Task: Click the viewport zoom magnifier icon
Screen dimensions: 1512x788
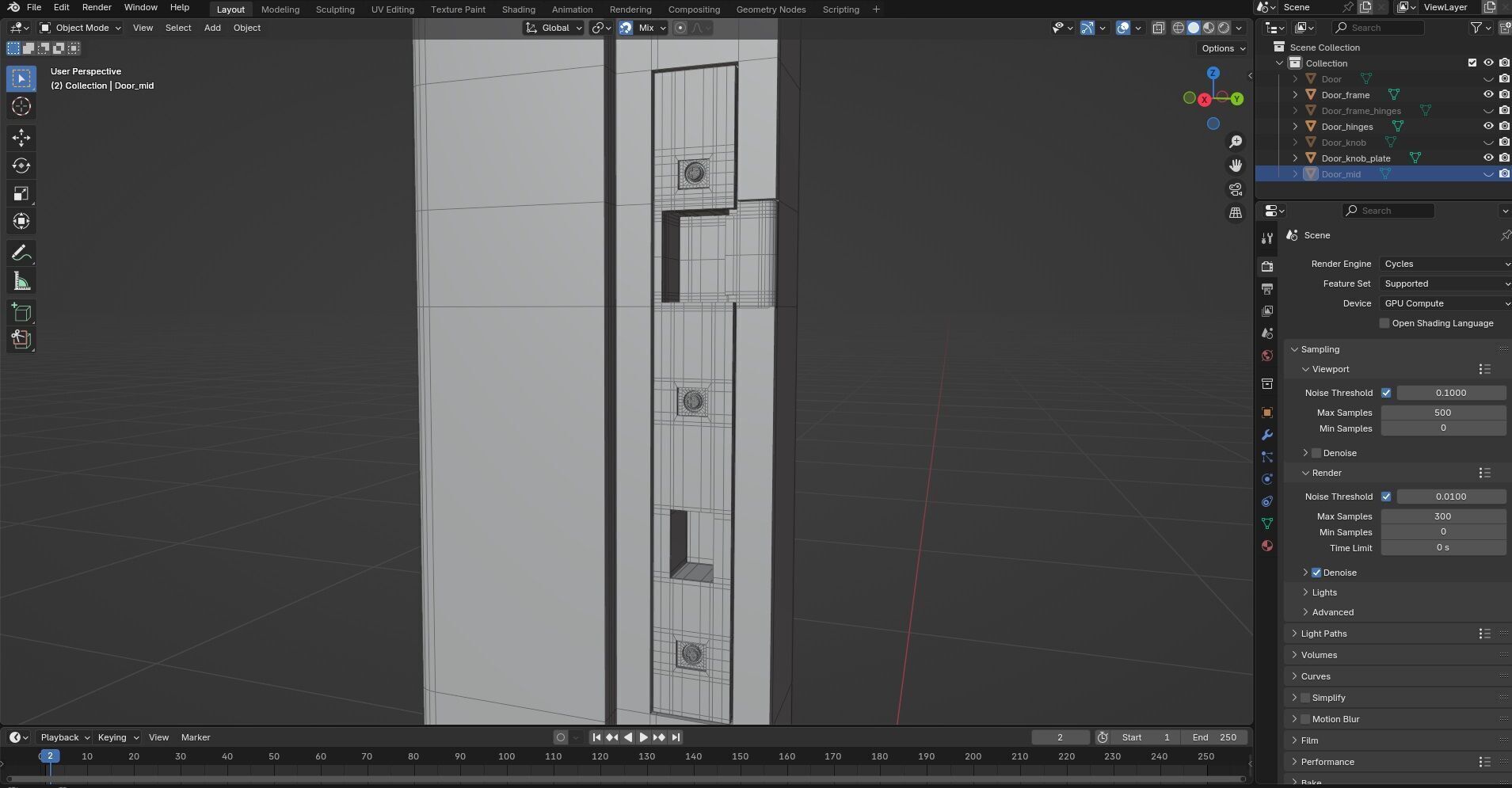Action: pos(1236,142)
